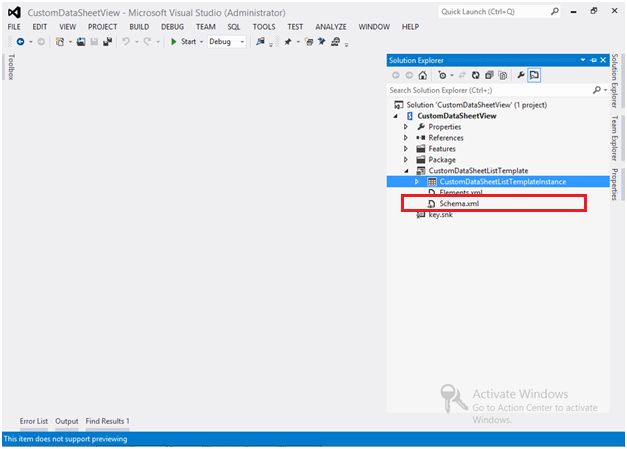Image resolution: width=627 pixels, height=449 pixels.
Task: Open the DEBUG menu
Action: (x=172, y=27)
